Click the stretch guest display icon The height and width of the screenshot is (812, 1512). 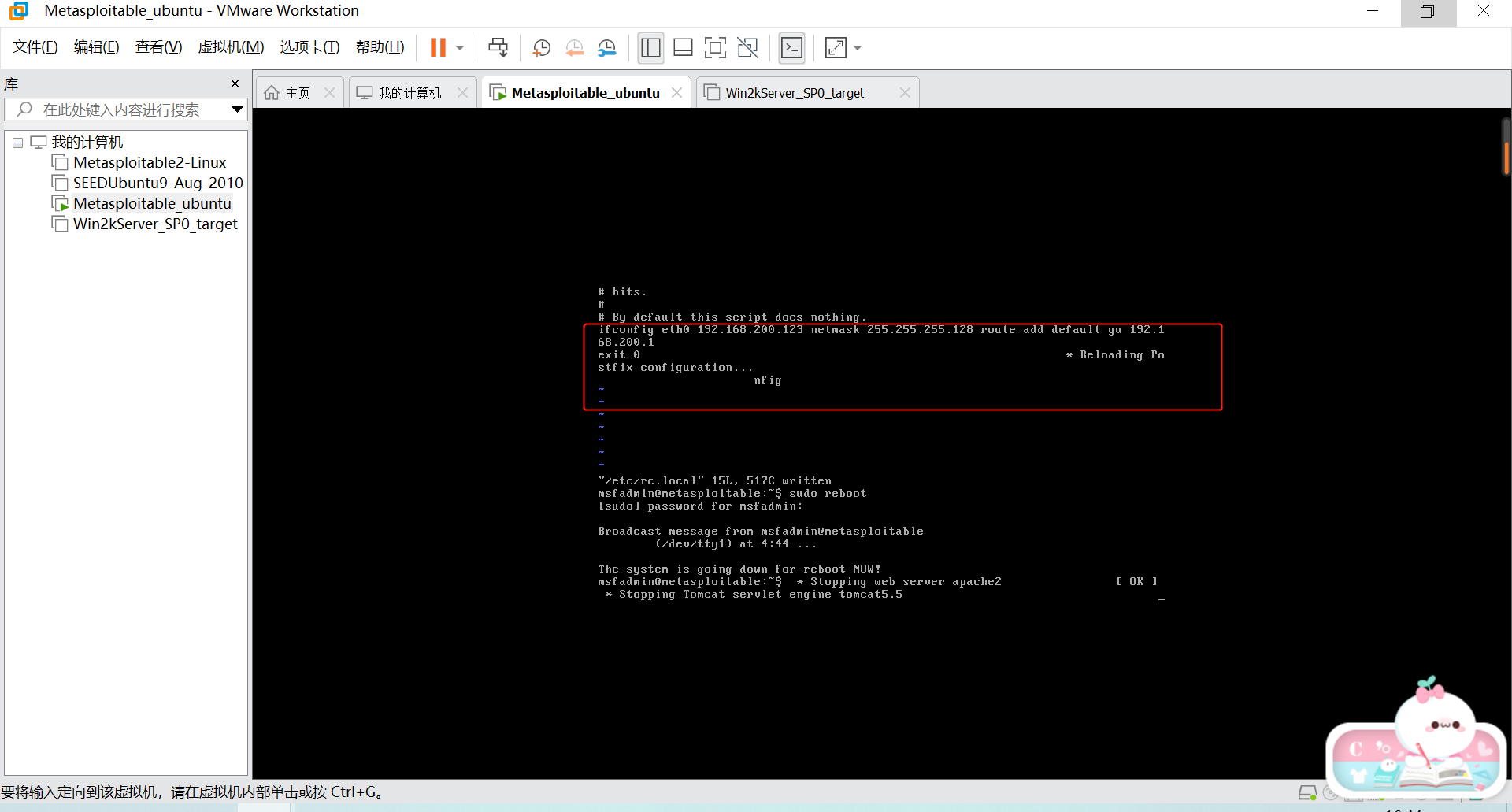pos(836,48)
